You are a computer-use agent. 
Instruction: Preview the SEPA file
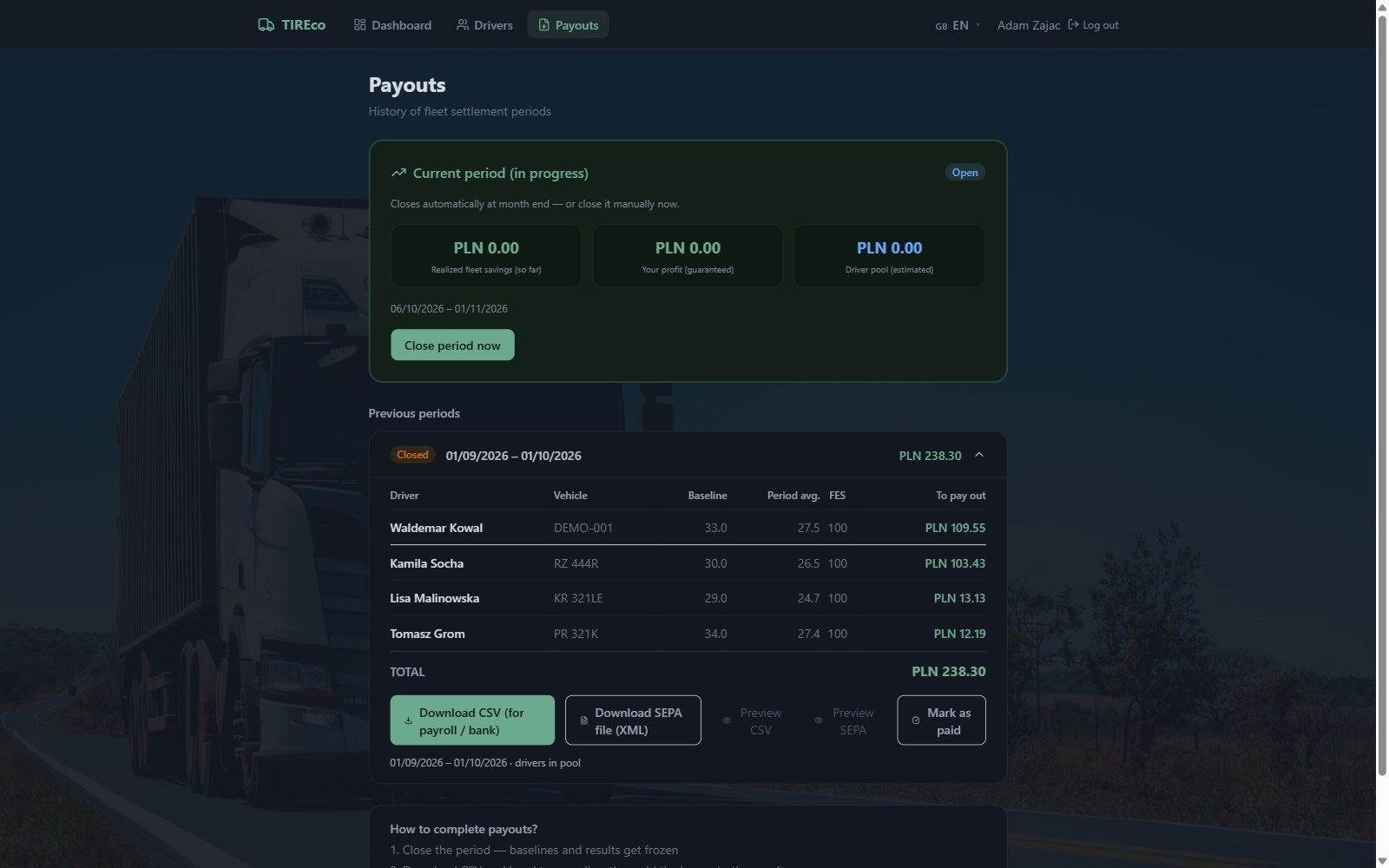coord(845,720)
